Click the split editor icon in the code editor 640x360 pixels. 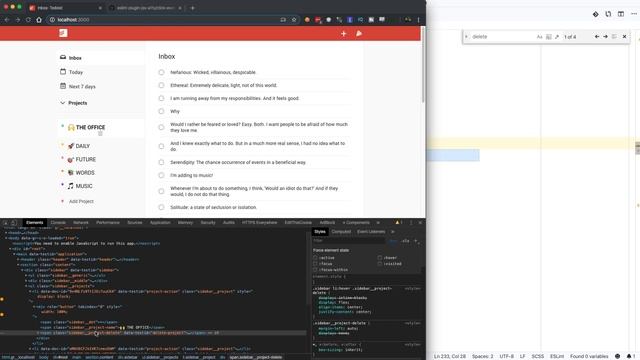pyautogui.click(x=621, y=14)
